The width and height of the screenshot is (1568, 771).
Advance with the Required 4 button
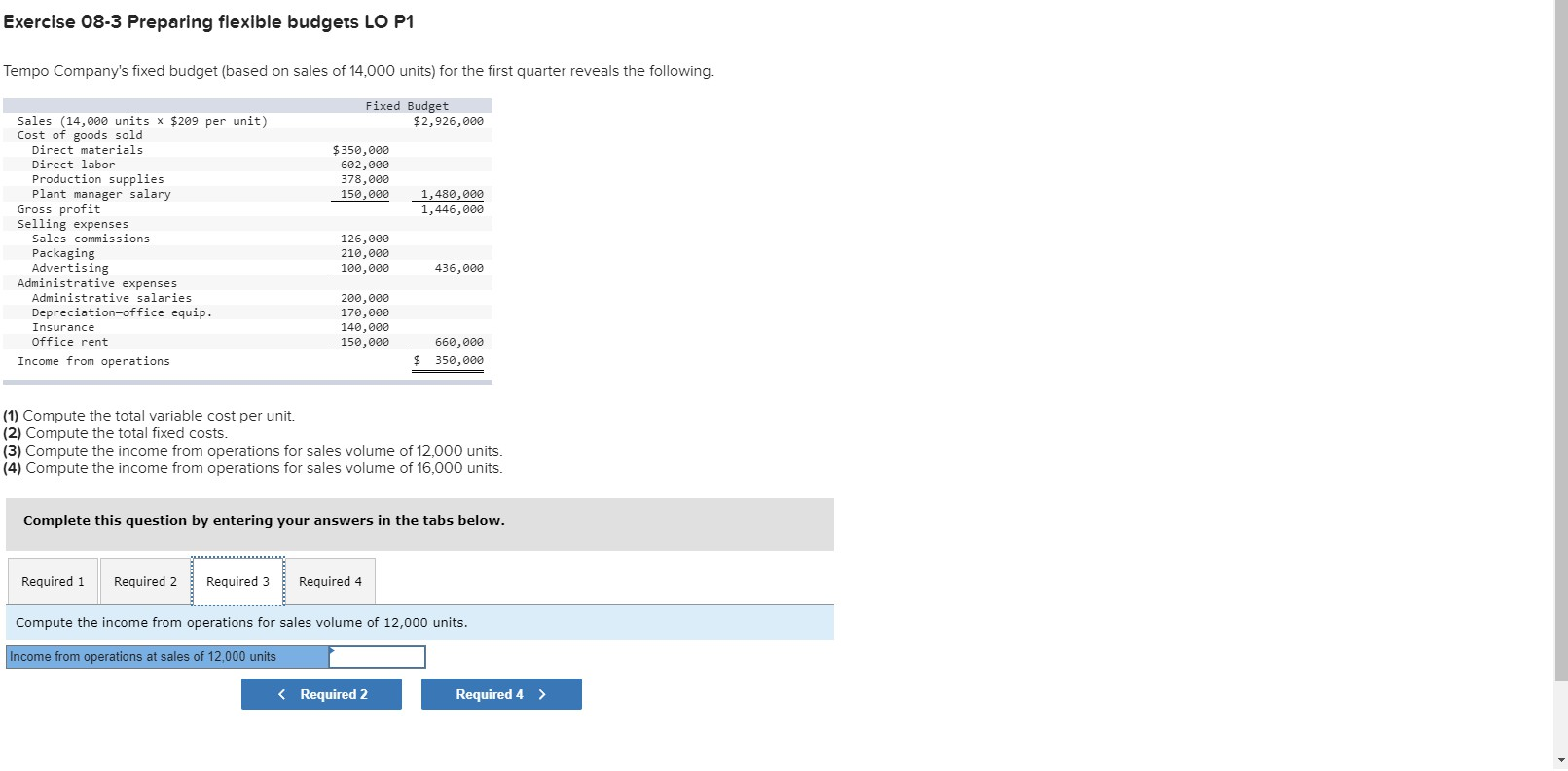501,694
